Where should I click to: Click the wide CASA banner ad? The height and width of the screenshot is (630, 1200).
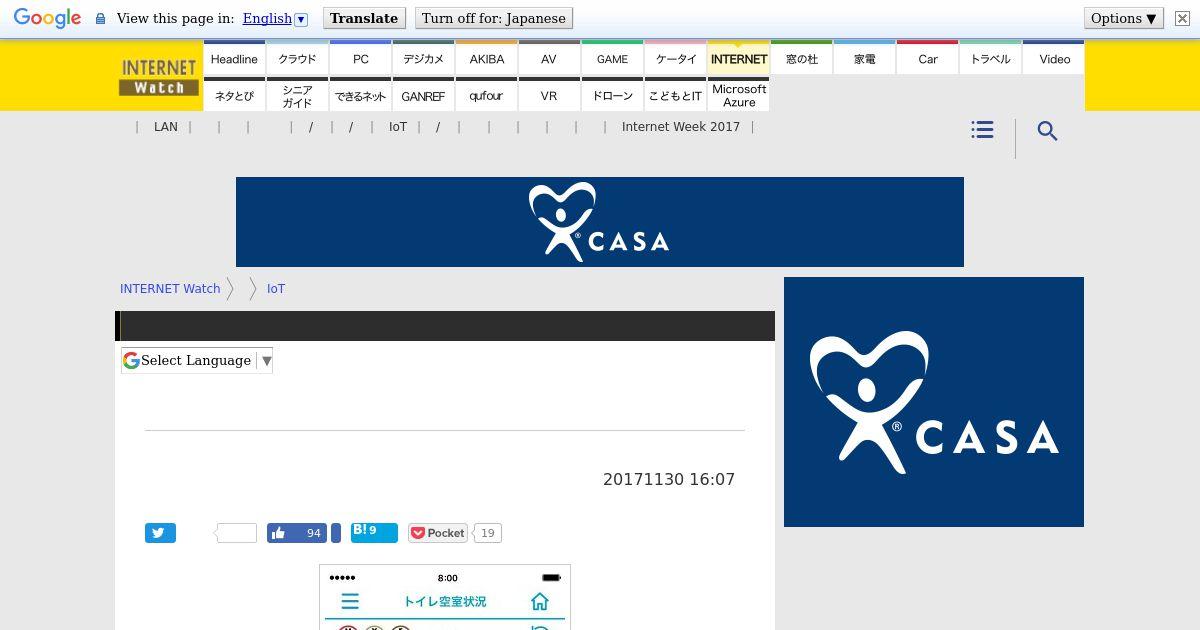pos(600,222)
